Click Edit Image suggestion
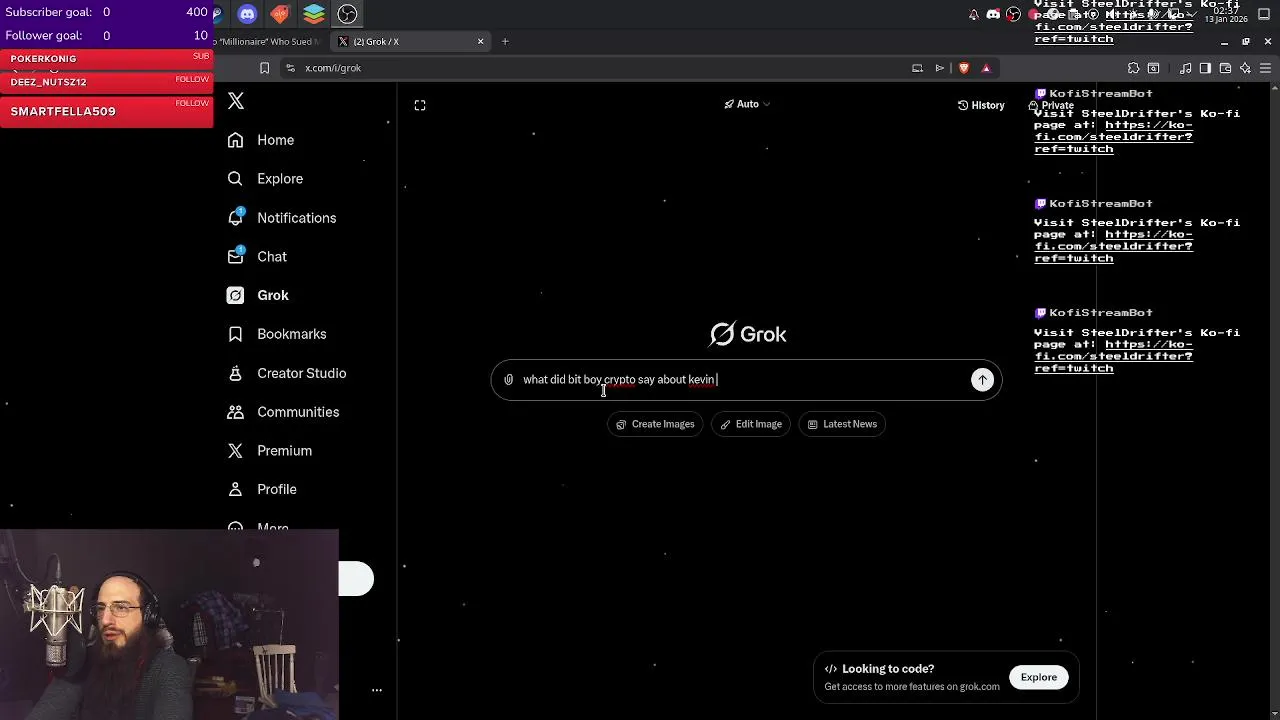The height and width of the screenshot is (720, 1280). (x=751, y=424)
